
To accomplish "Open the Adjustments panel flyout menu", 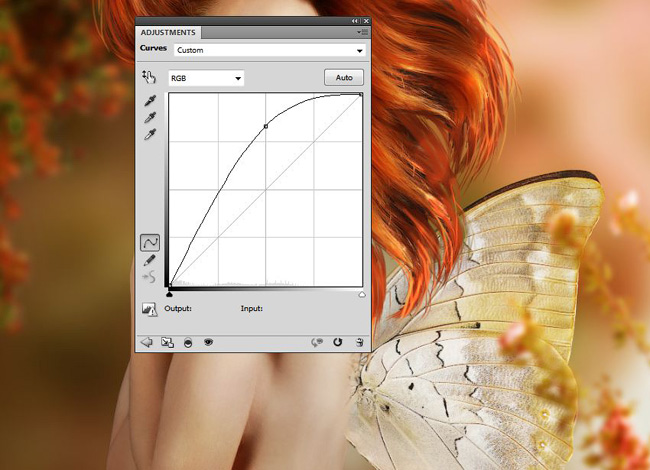I will point(363,32).
